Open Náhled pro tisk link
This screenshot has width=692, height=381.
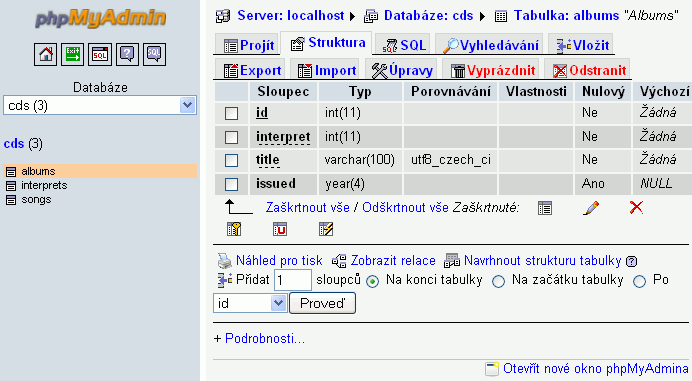(x=279, y=261)
